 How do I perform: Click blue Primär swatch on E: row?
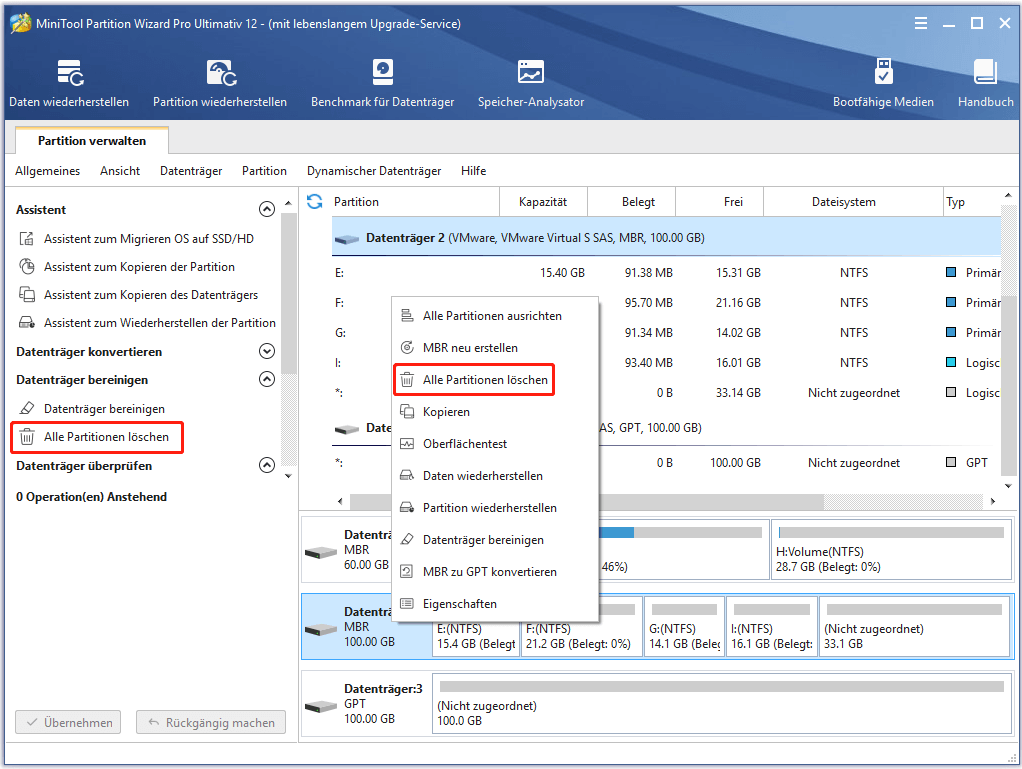click(951, 272)
